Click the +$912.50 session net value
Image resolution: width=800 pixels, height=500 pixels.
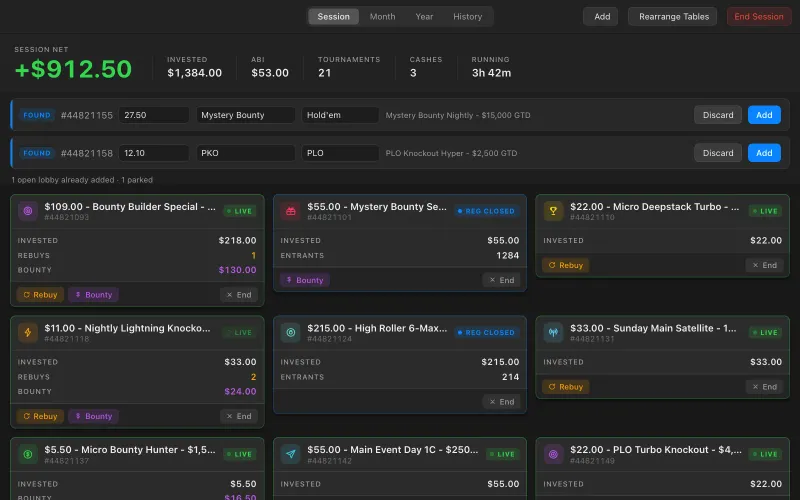coord(73,69)
